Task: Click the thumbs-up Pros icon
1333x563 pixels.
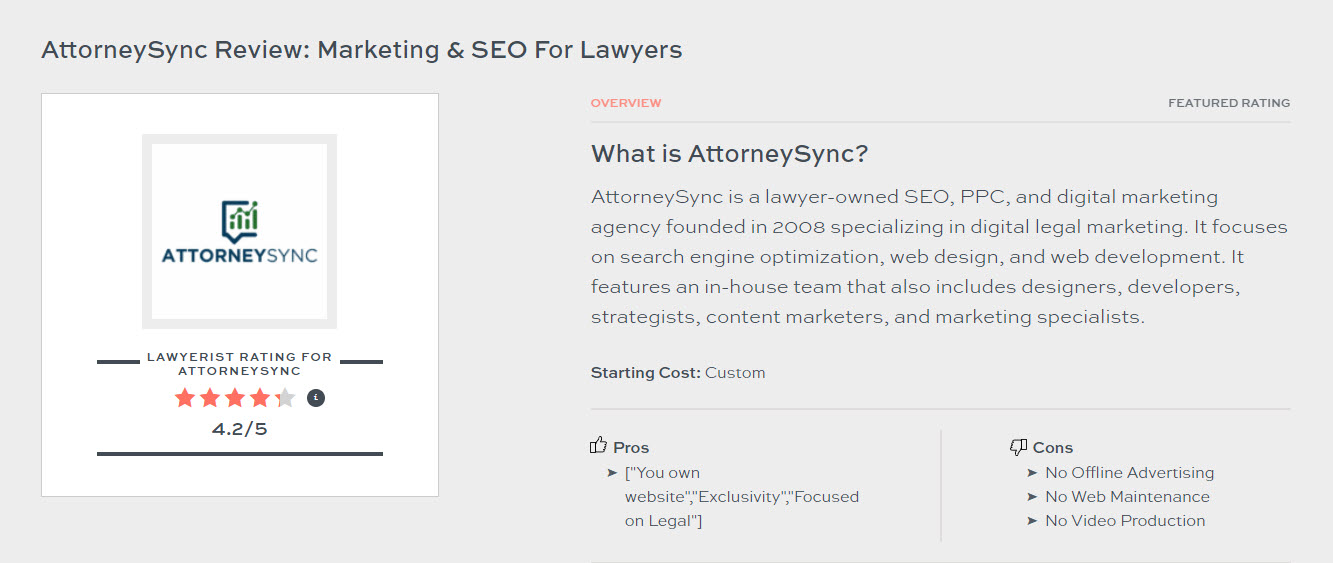Action: click(x=599, y=446)
